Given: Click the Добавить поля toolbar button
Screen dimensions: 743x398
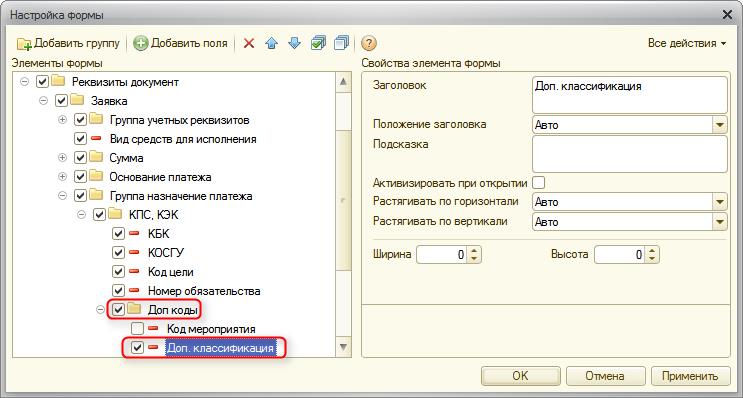Looking at the screenshot, I should pos(180,44).
